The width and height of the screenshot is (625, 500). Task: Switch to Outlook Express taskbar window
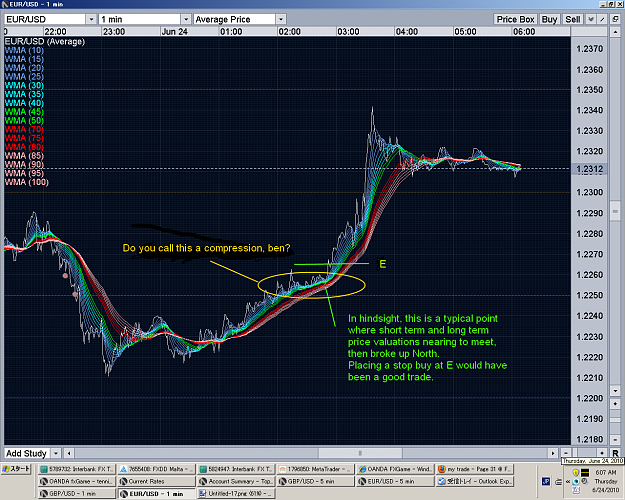coord(475,482)
